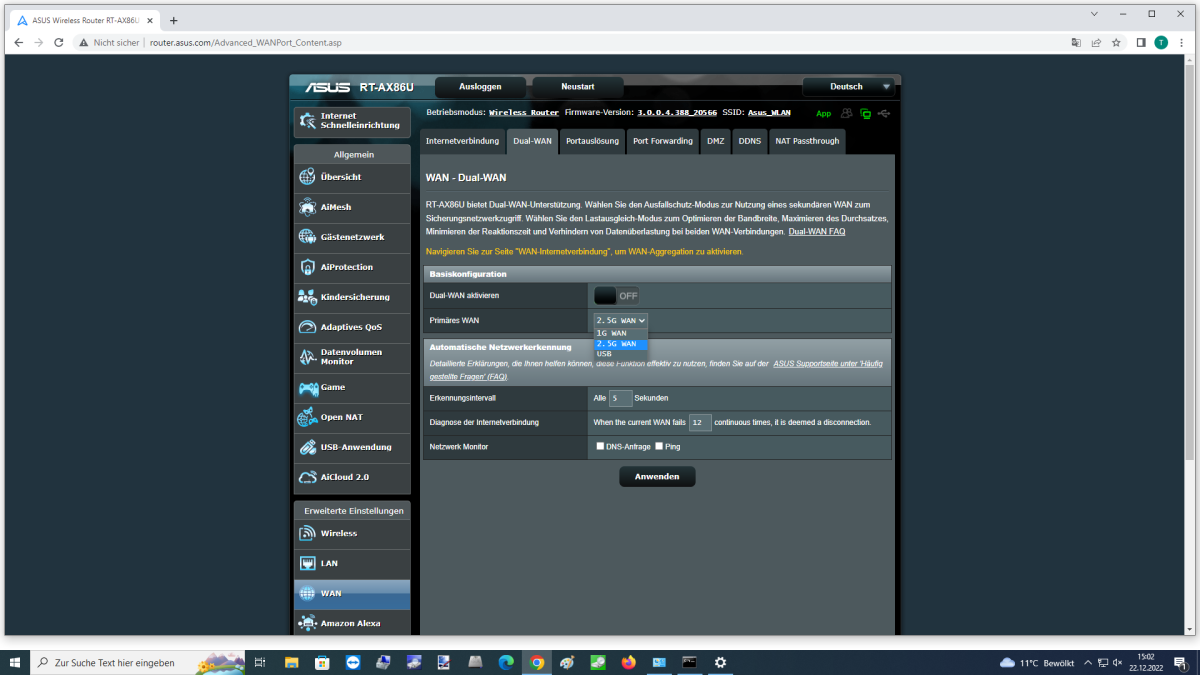Image resolution: width=1200 pixels, height=675 pixels.
Task: Select 1G WAN option
Action: 621,333
